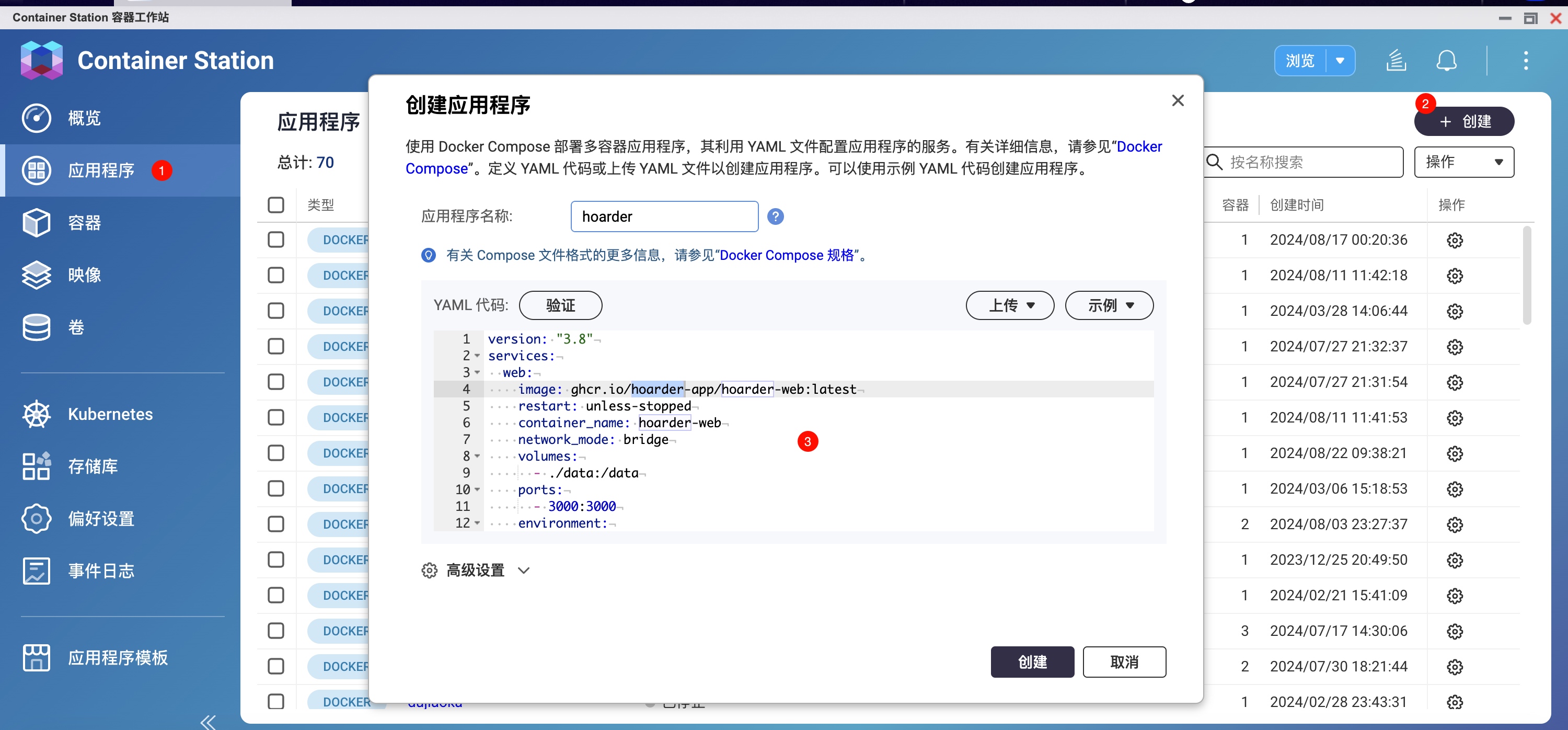Open the 上传 upload dropdown
The image size is (1568, 730).
(1009, 305)
